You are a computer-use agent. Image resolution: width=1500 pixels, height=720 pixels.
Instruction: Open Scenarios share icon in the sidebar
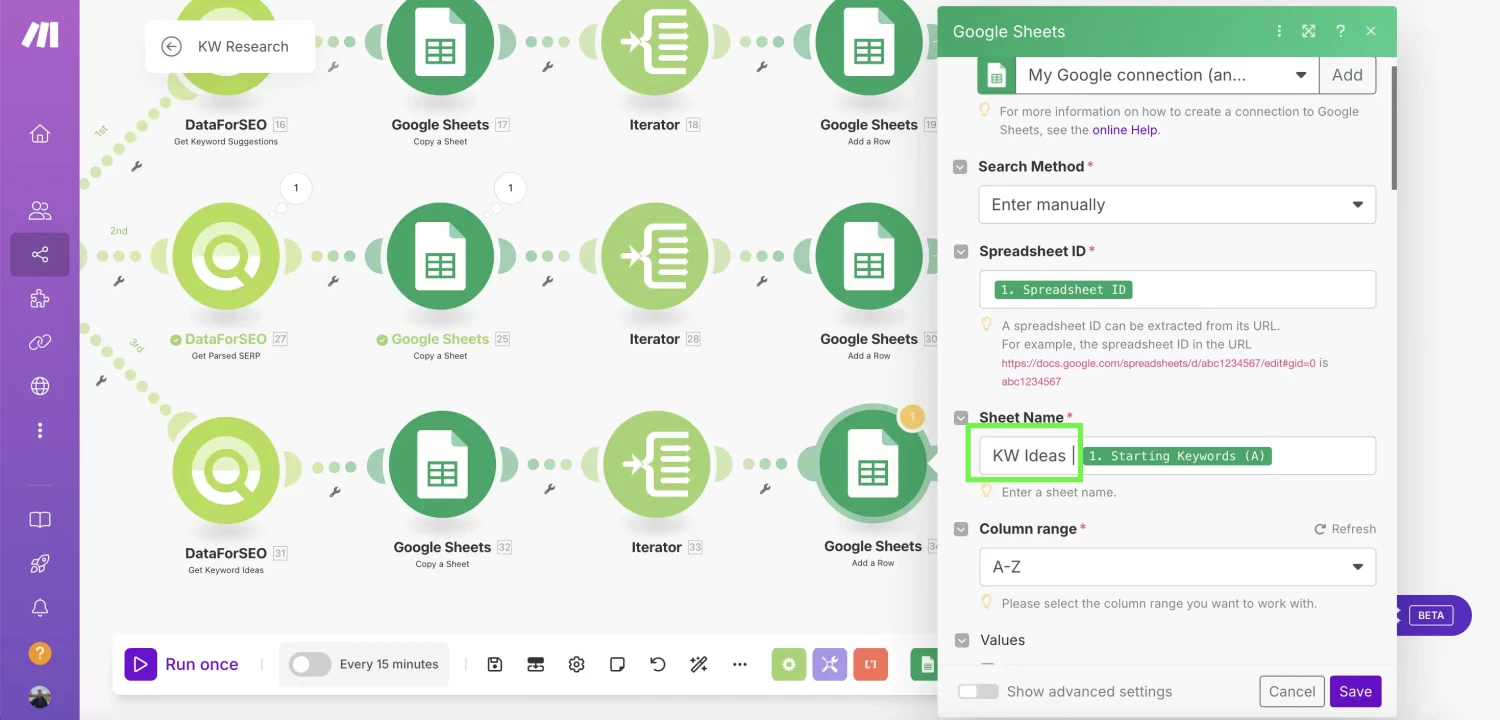click(x=40, y=255)
